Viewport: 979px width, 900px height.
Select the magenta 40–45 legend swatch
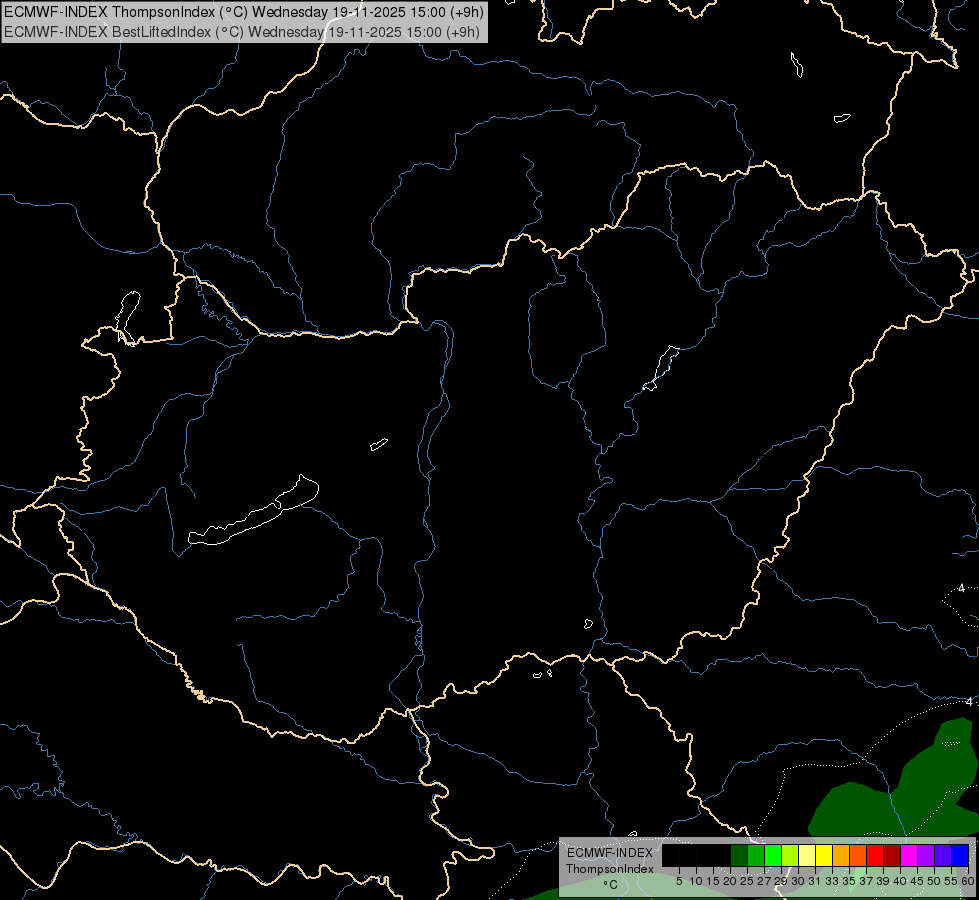point(909,855)
